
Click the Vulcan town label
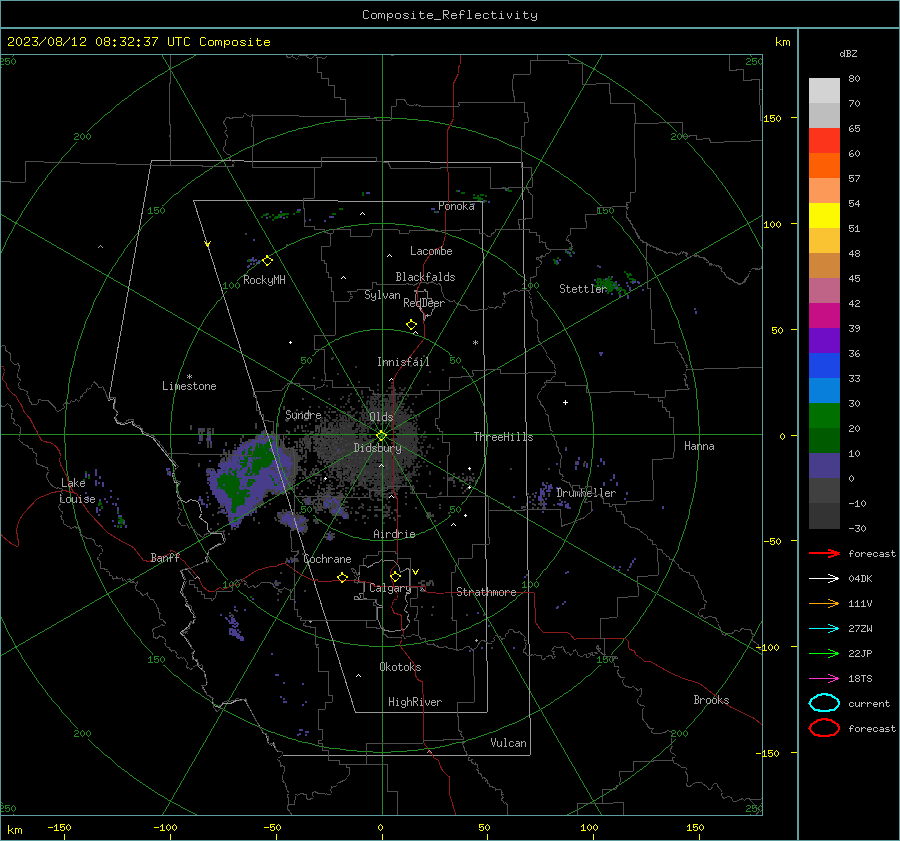[x=508, y=743]
